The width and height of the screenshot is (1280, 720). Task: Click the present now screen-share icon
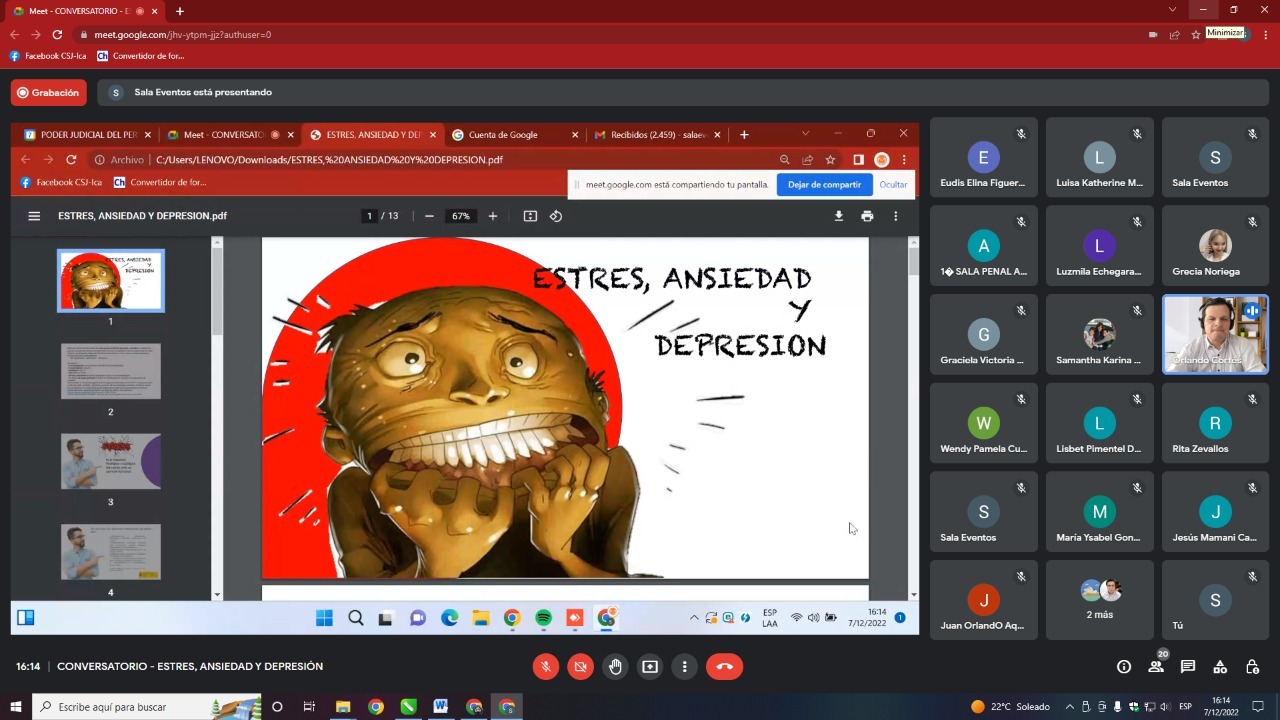point(650,667)
